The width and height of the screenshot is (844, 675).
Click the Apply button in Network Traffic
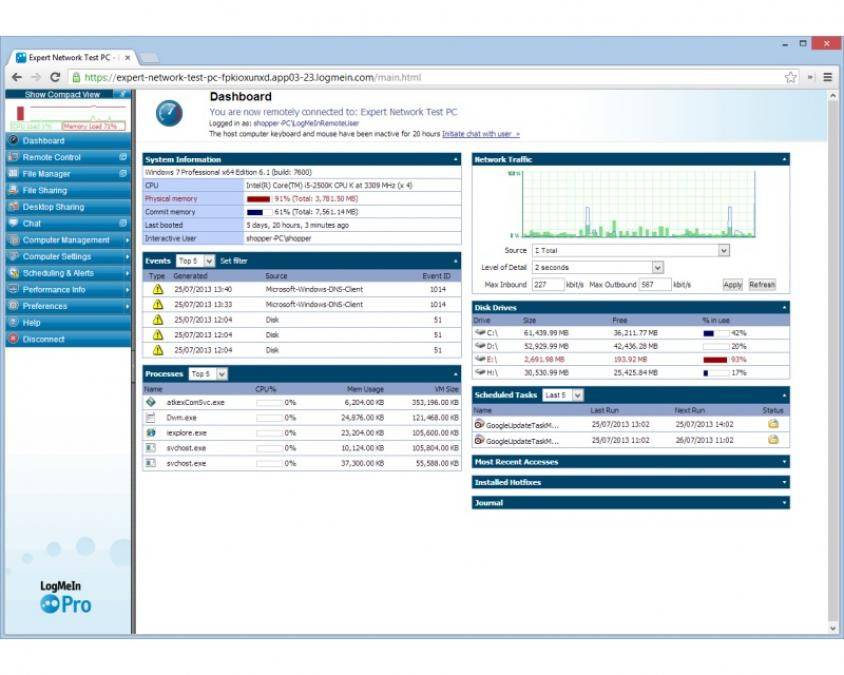click(x=732, y=285)
